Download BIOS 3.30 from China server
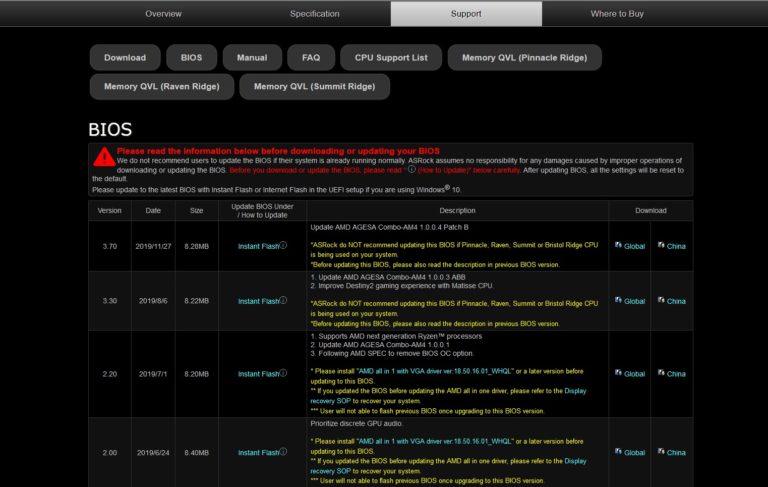 point(676,301)
